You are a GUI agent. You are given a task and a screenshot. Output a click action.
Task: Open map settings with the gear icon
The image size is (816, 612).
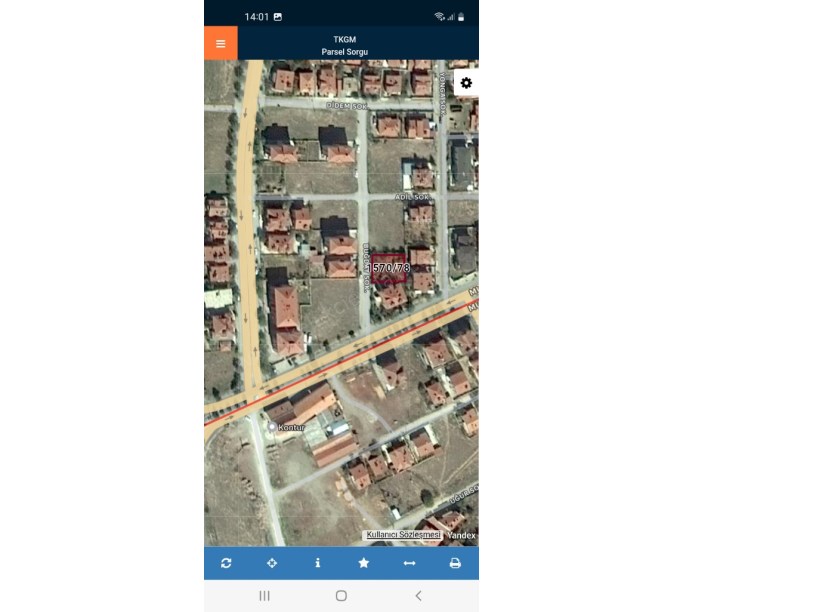(x=466, y=83)
